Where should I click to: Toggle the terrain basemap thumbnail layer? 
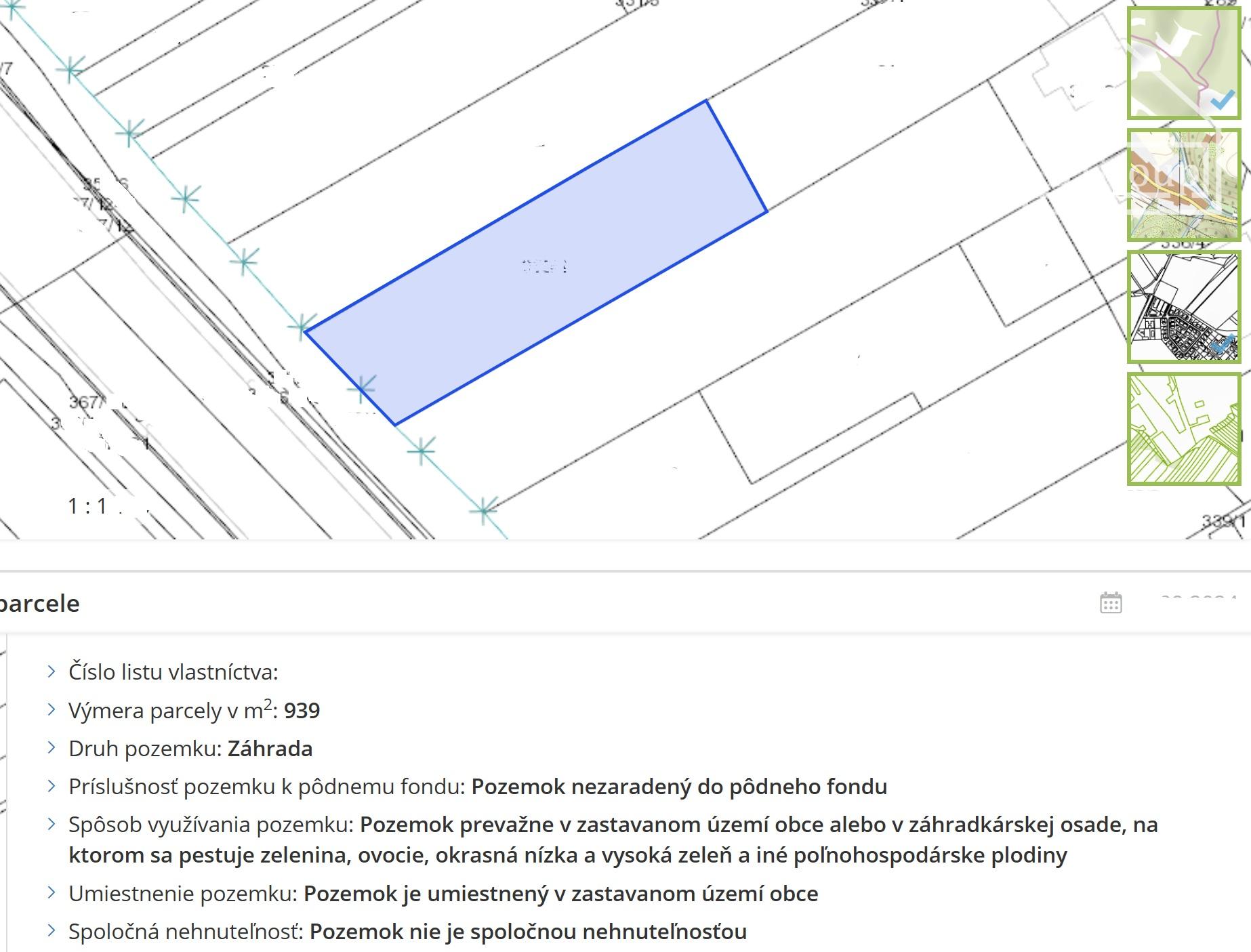coord(1183,63)
